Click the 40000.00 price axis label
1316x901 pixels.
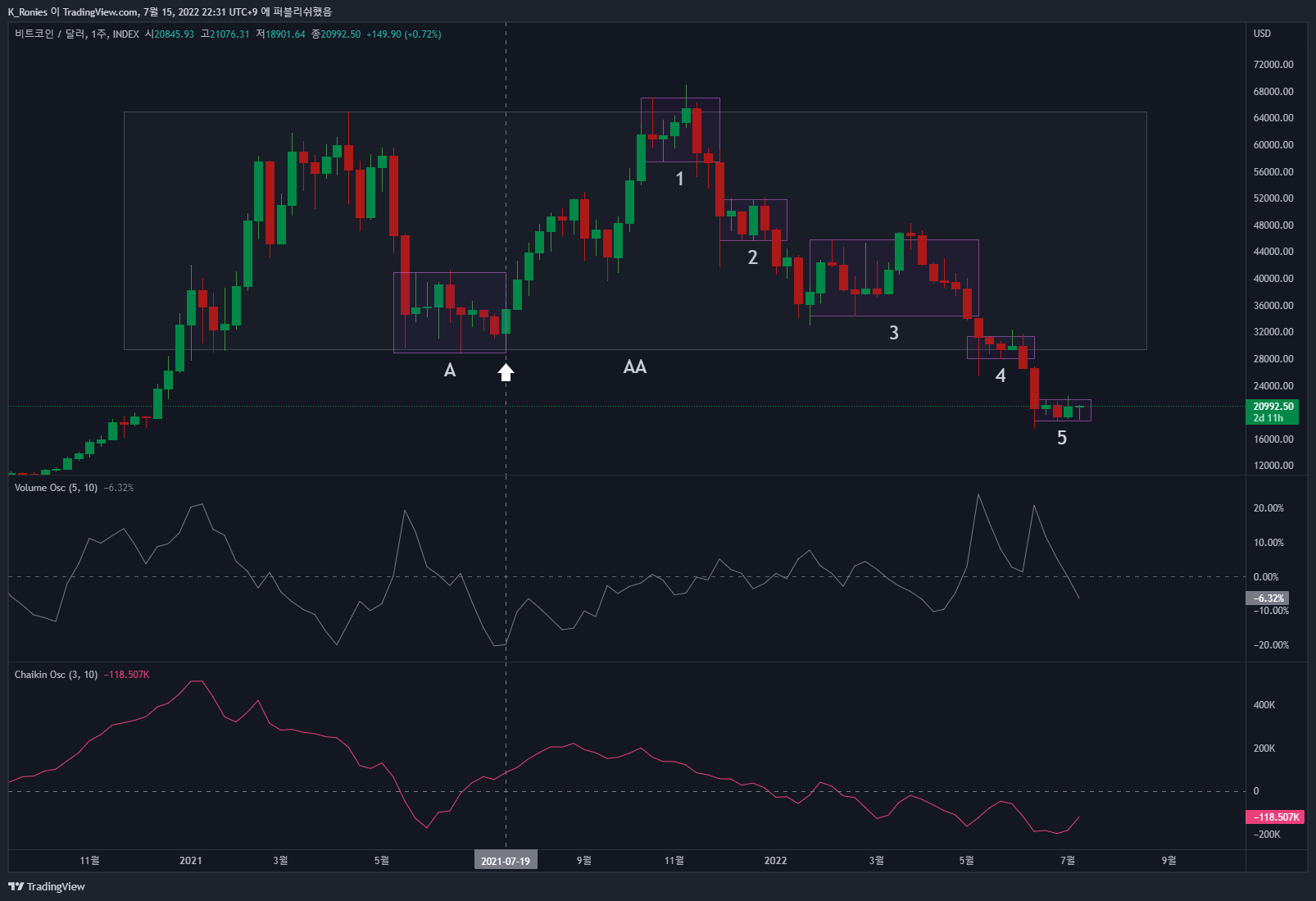coord(1273,279)
